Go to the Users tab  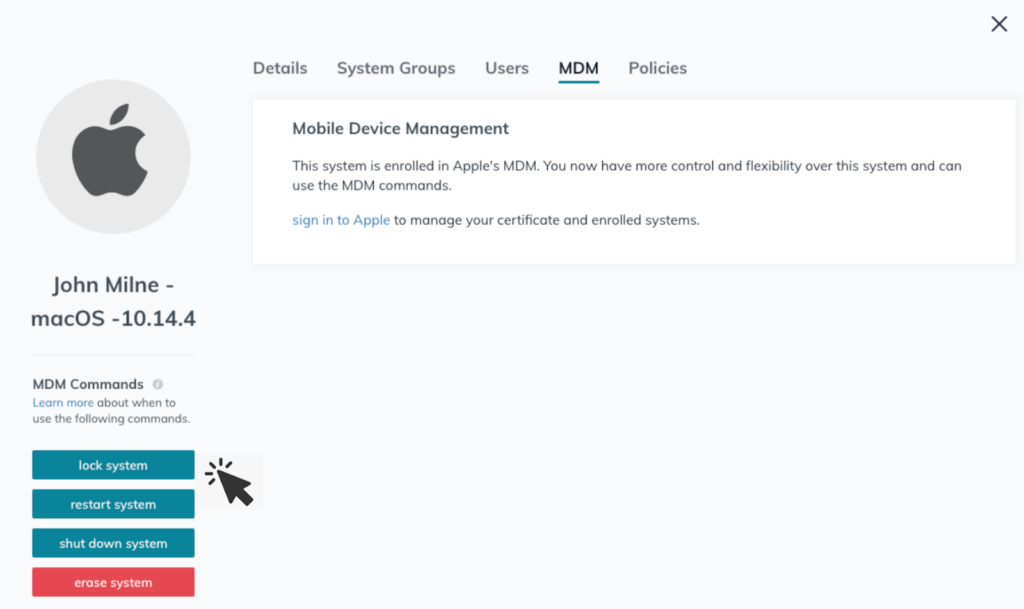(x=506, y=68)
